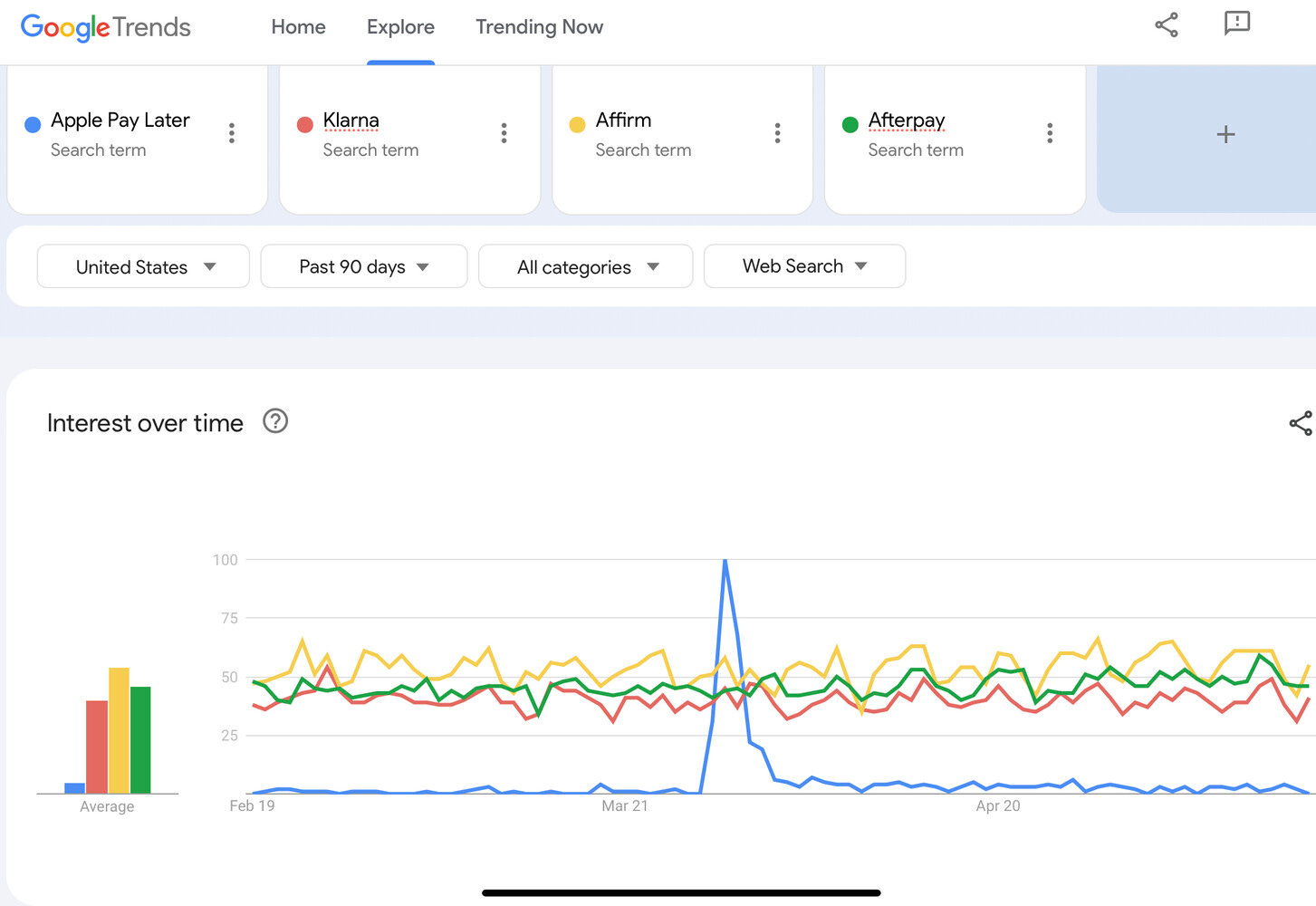Click the 25 y-axis value
The height and width of the screenshot is (906, 1316).
[229, 735]
